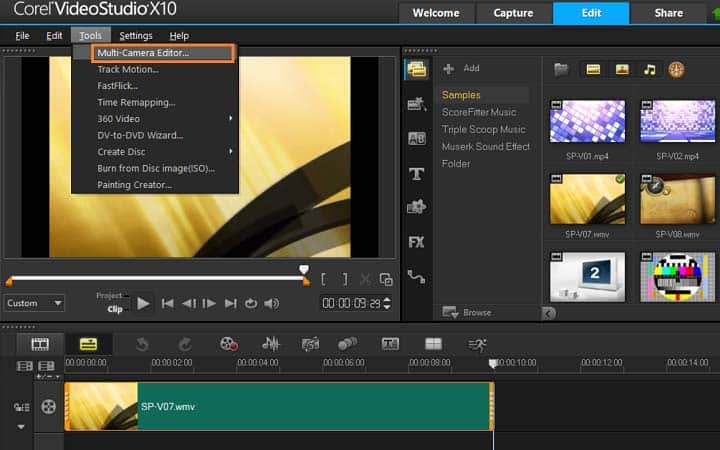Set the mark-out bracket
The height and width of the screenshot is (450, 720).
[345, 279]
